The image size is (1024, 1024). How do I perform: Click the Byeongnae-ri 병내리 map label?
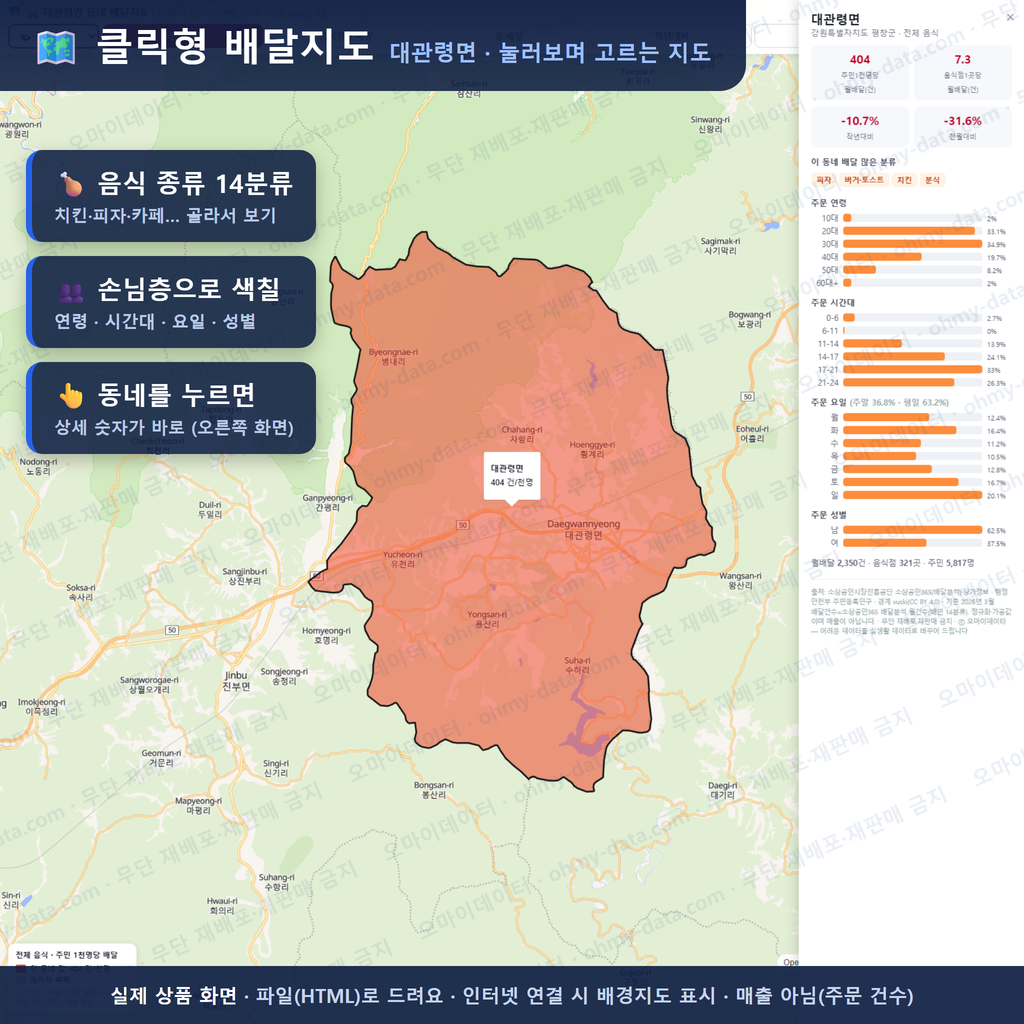393,357
